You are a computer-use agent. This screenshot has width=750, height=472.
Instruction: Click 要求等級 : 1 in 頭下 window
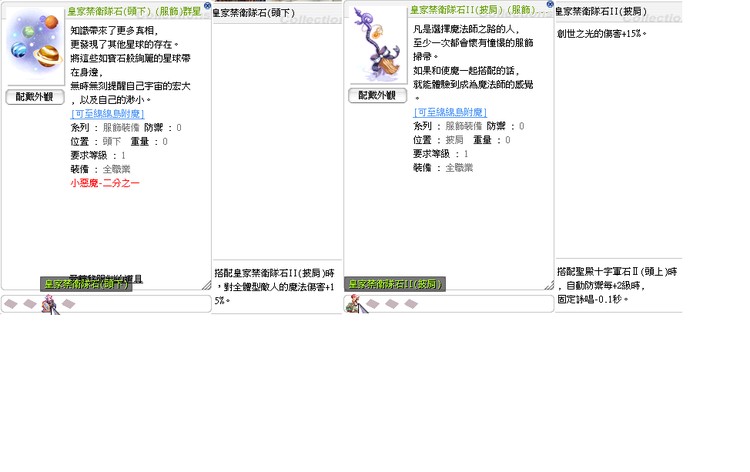(98, 155)
